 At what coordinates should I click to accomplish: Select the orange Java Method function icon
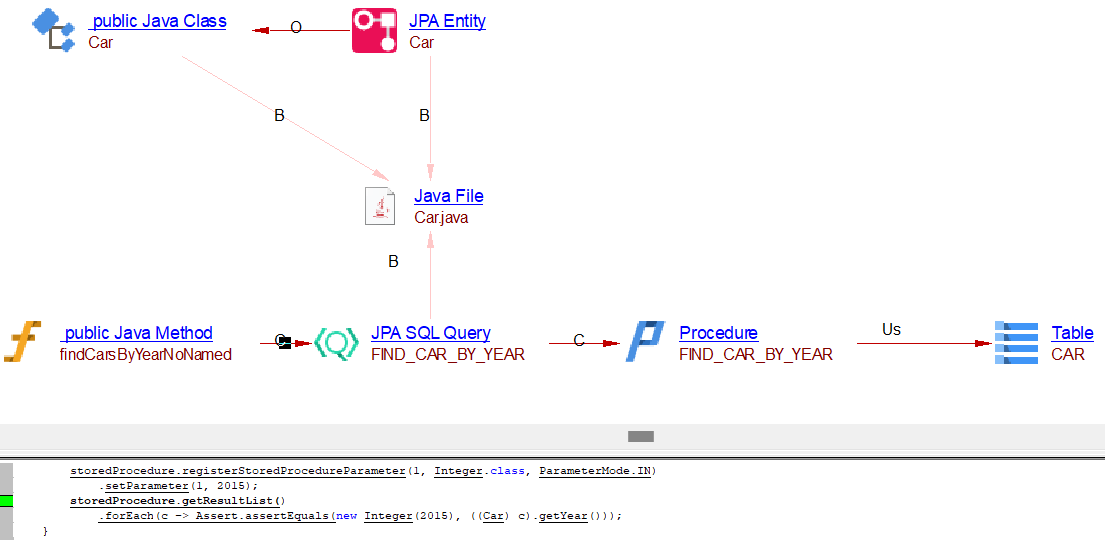tap(23, 342)
